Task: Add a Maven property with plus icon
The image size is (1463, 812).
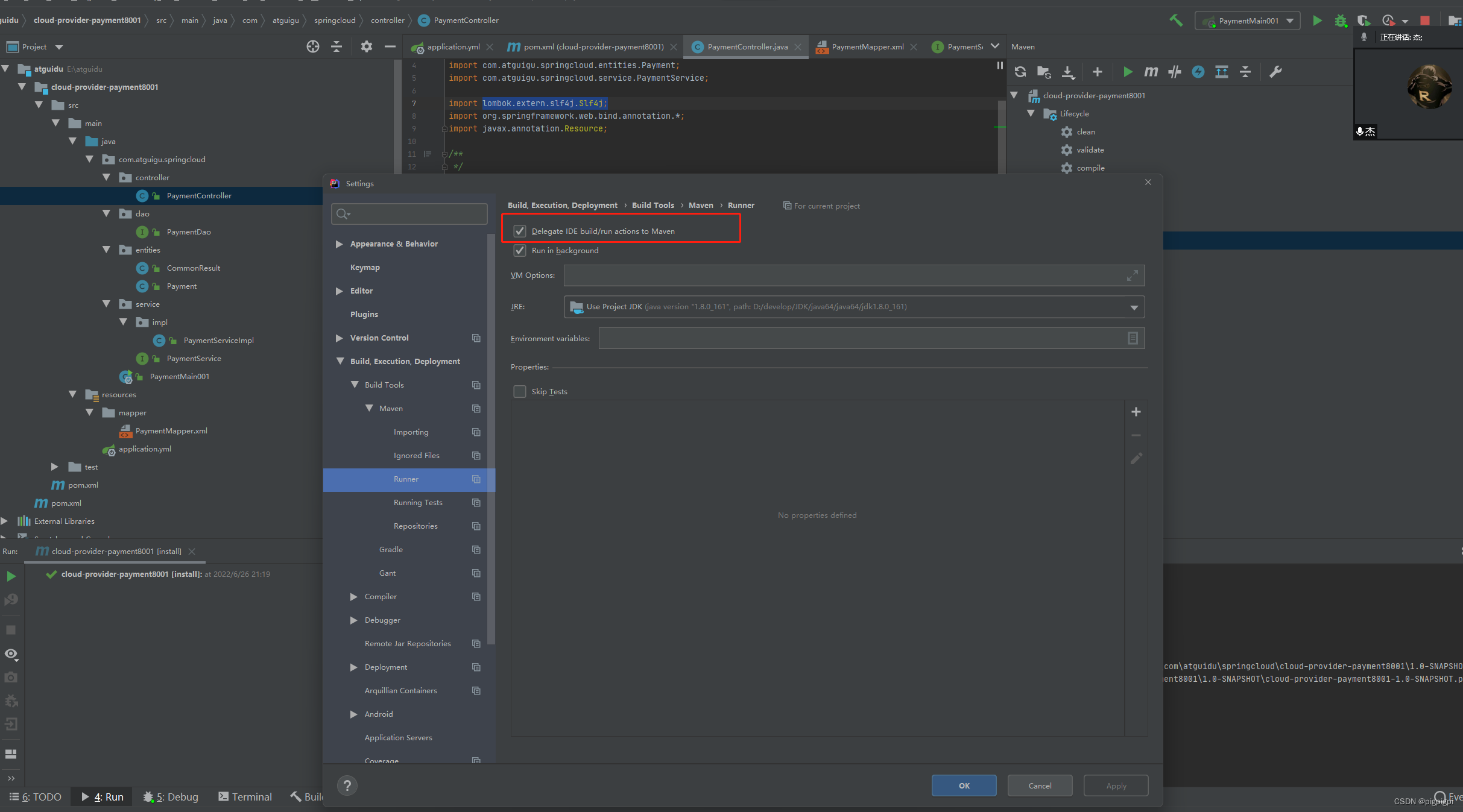Action: (x=1136, y=412)
